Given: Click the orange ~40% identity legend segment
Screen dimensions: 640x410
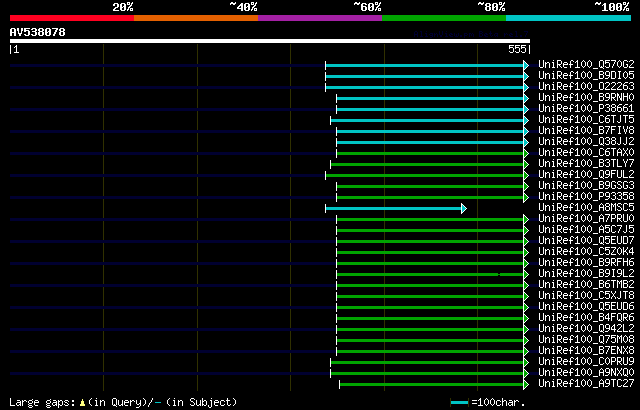Looking at the screenshot, I should click(x=196, y=18).
